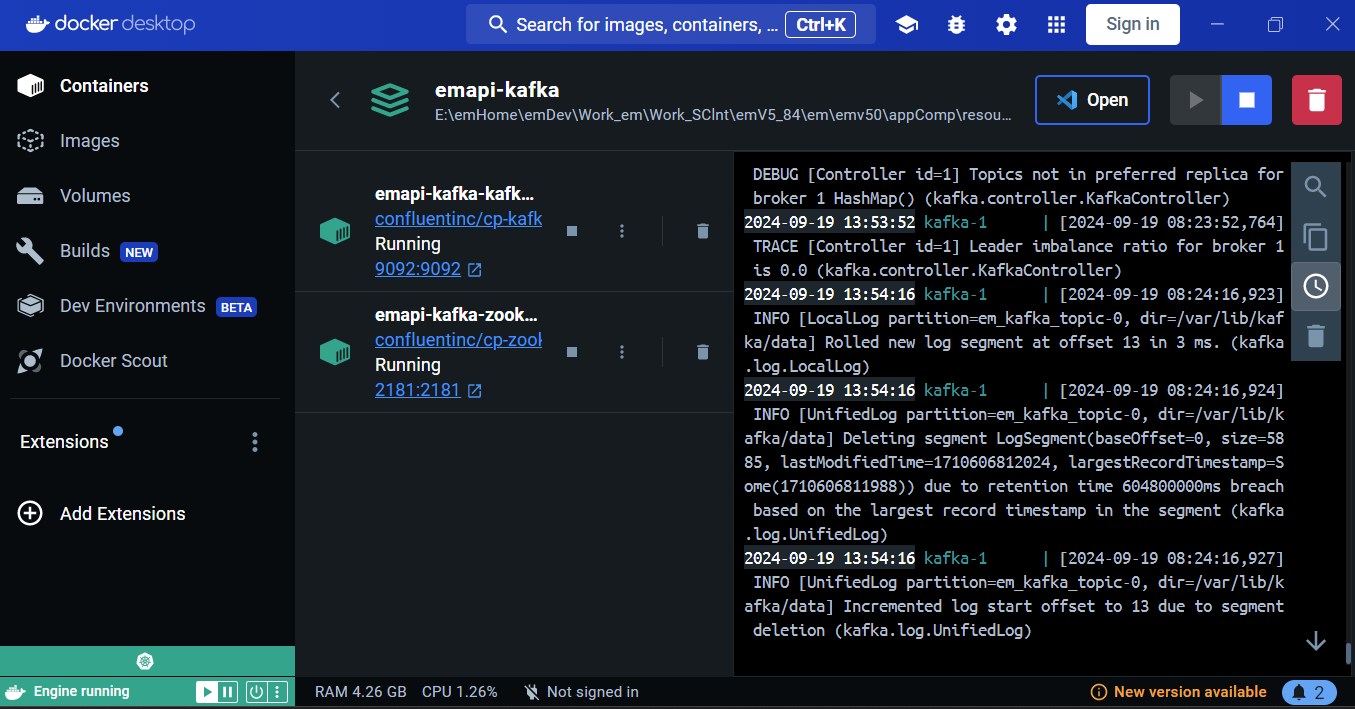Screen dimensions: 1355x709
Task: Open Settings gear icon
Action: (x=1007, y=25)
